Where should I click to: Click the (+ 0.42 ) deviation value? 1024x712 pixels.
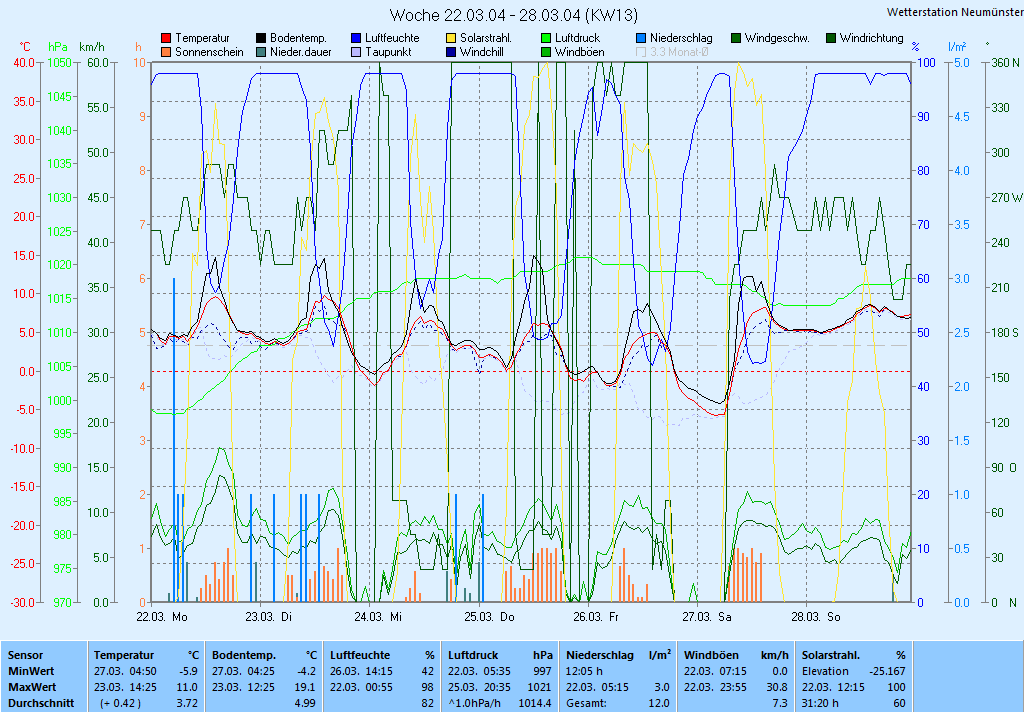(x=120, y=704)
